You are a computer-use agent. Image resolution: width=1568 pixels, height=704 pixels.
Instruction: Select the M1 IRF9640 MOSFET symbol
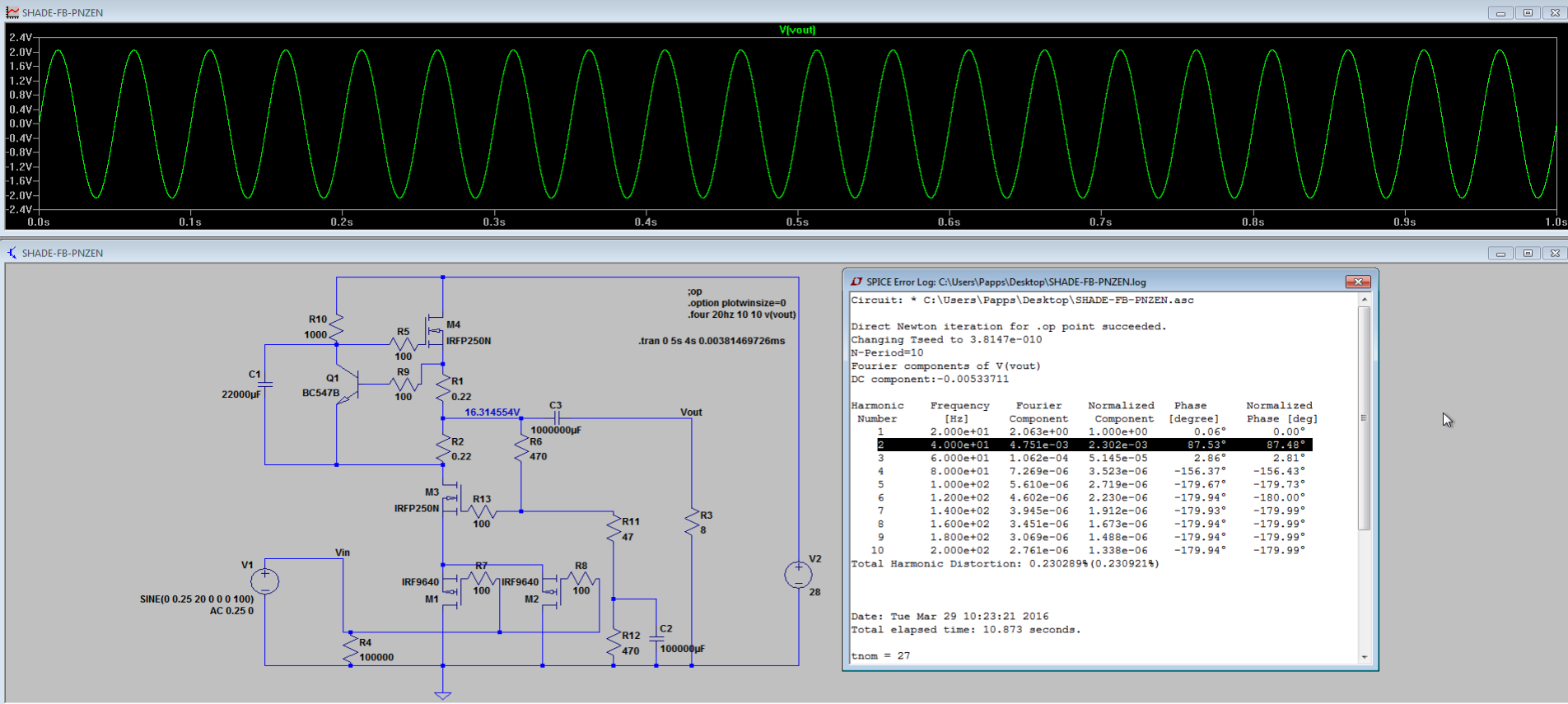tap(450, 591)
